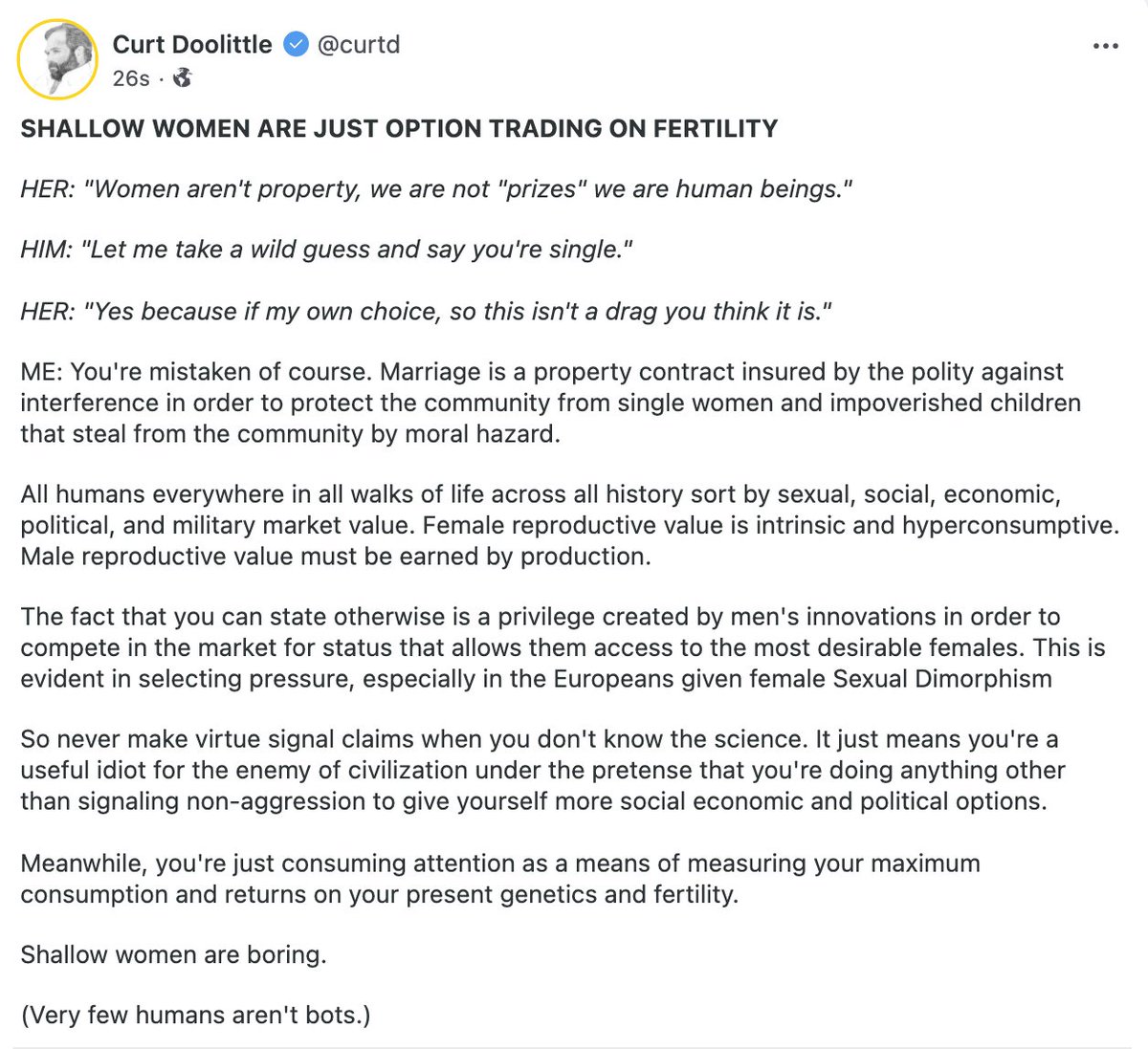This screenshot has height=1049, width=1148.
Task: Click the globe public visibility icon
Action: tap(183, 78)
